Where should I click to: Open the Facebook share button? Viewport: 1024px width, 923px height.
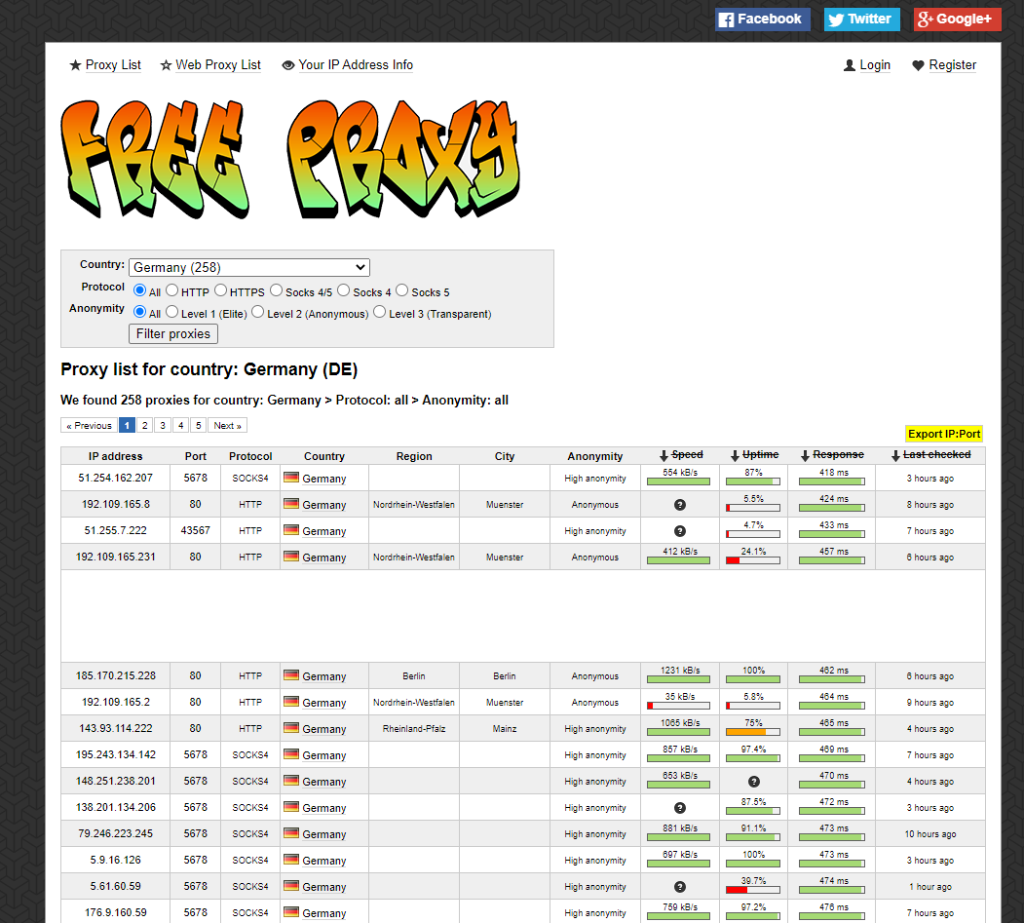pyautogui.click(x=762, y=19)
